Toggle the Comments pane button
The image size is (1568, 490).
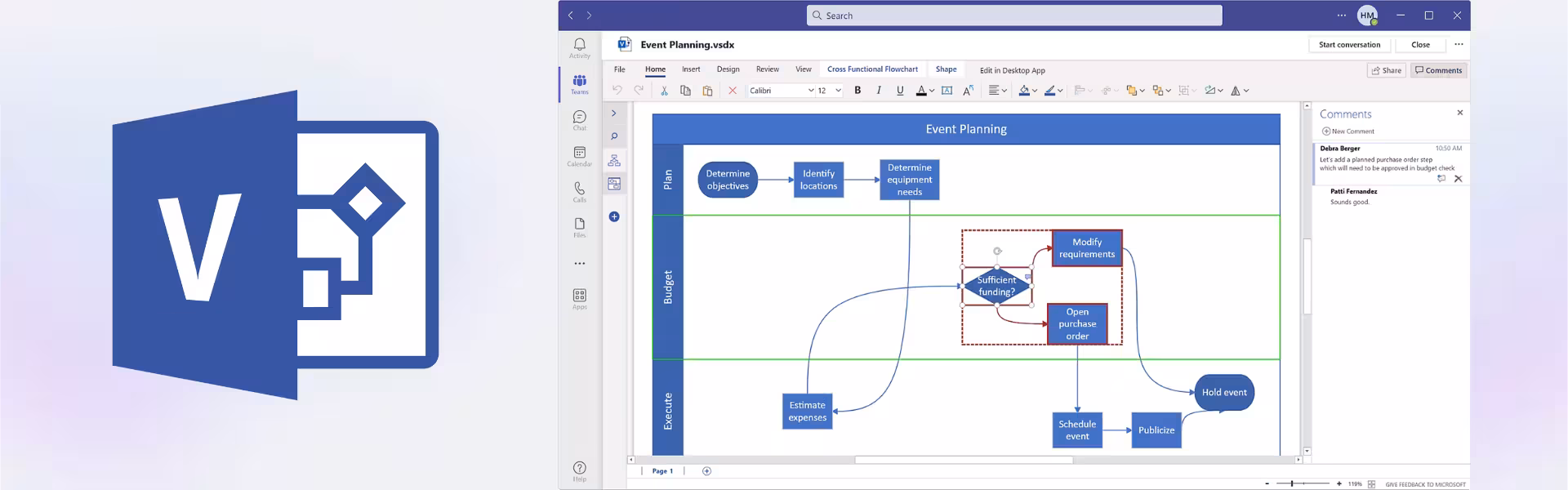pyautogui.click(x=1439, y=70)
